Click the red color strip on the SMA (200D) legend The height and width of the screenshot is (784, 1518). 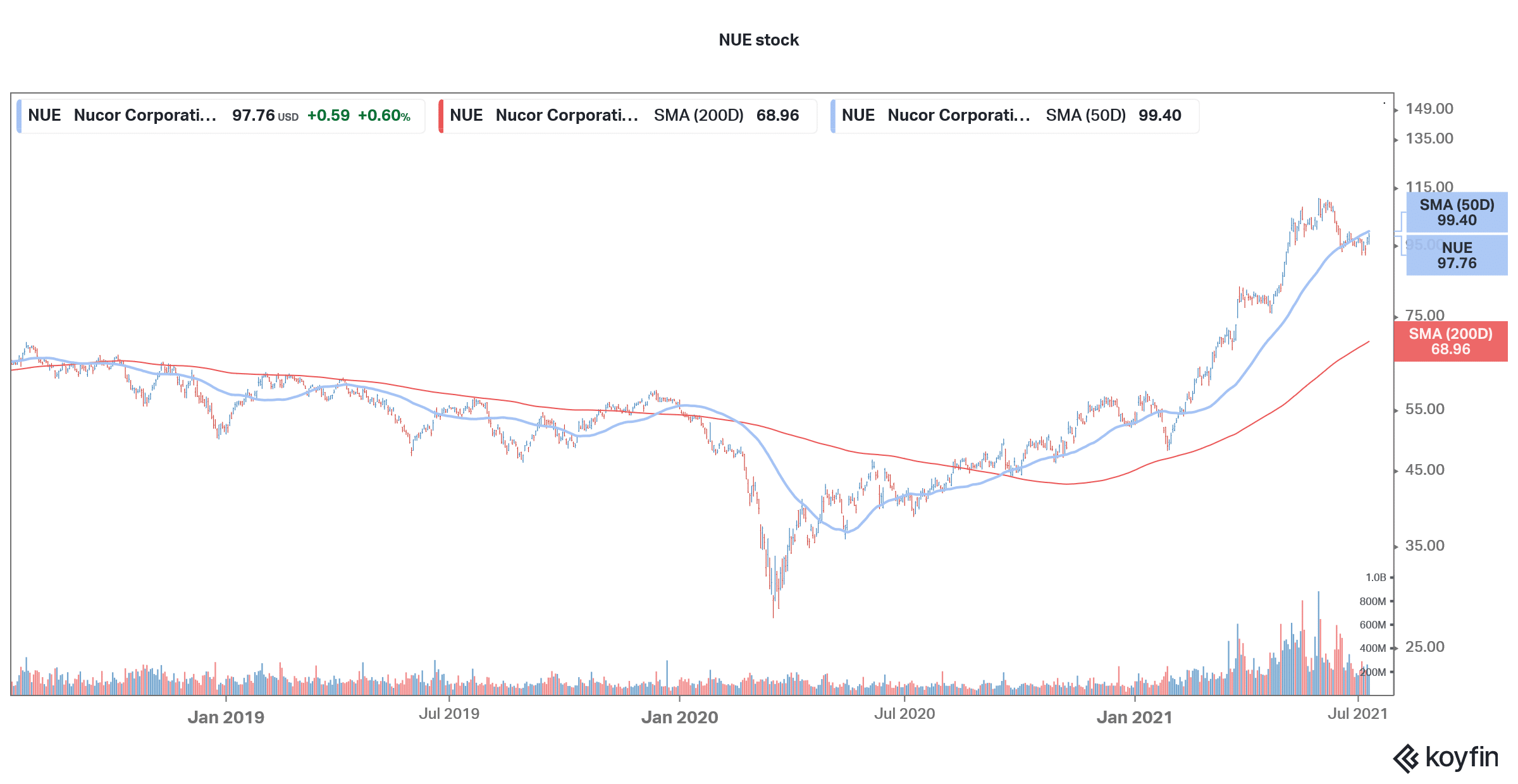pyautogui.click(x=441, y=116)
